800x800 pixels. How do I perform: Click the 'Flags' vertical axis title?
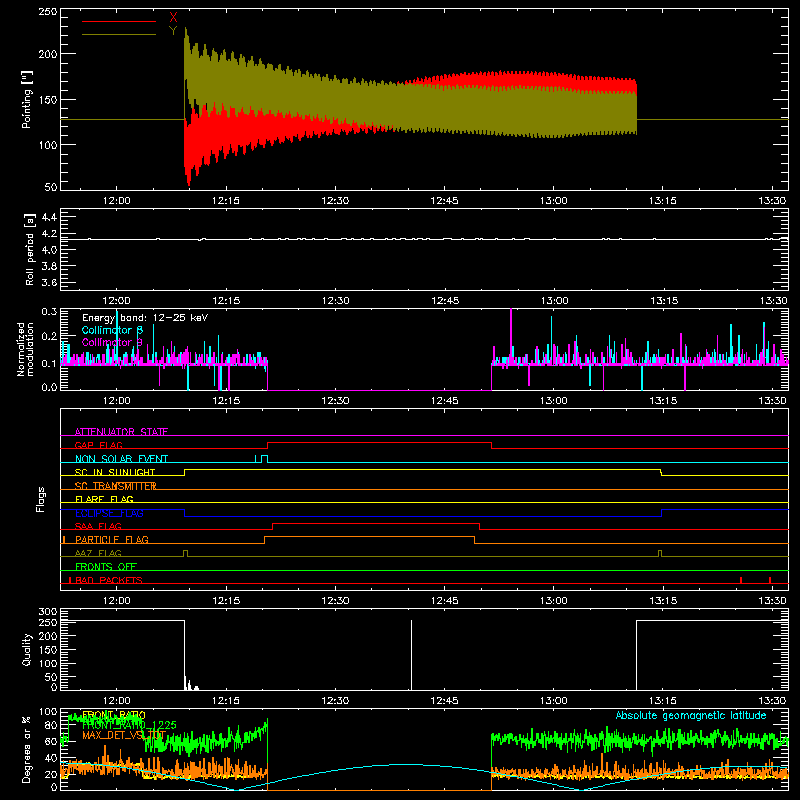tap(41, 499)
